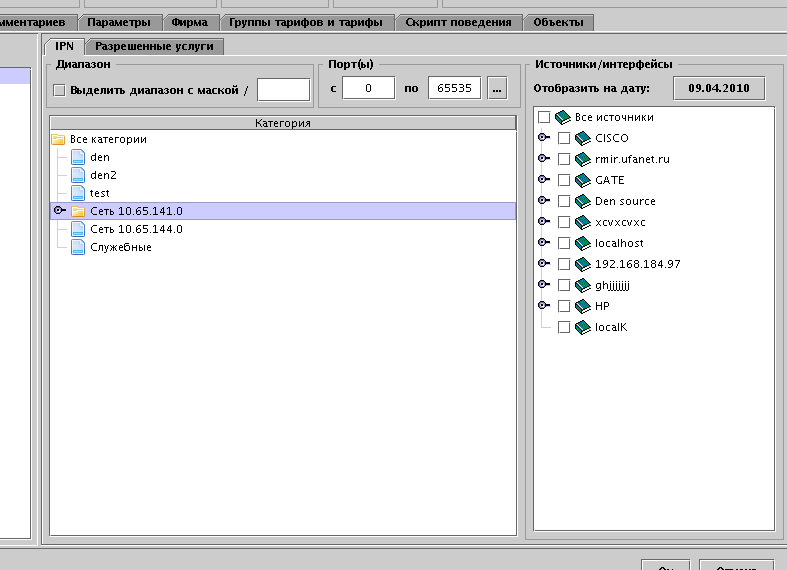Tick the rmir.ufanet.ru source checkbox
The height and width of the screenshot is (570, 787).
[x=564, y=159]
